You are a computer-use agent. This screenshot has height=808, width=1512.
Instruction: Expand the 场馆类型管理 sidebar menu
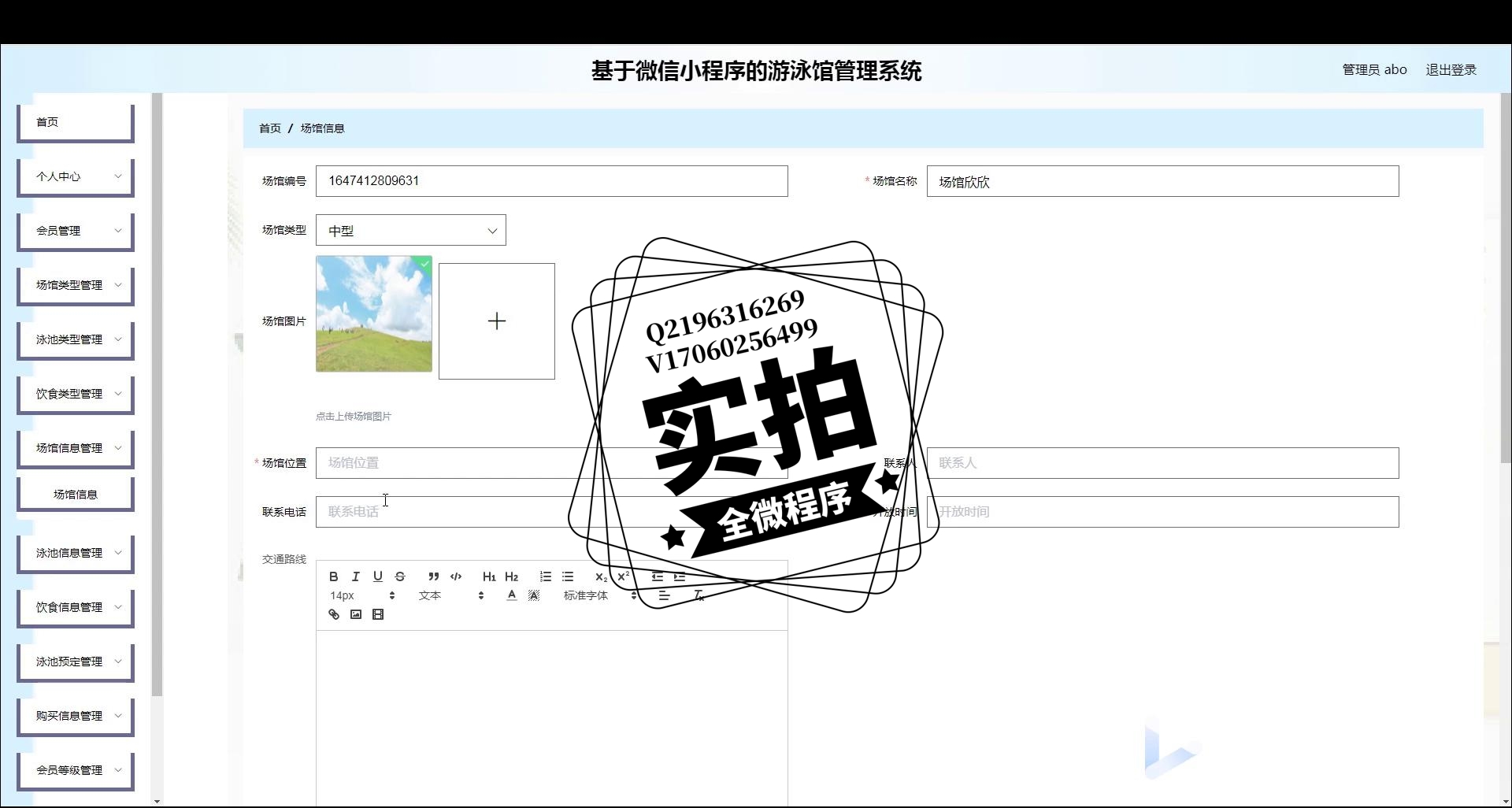click(76, 285)
